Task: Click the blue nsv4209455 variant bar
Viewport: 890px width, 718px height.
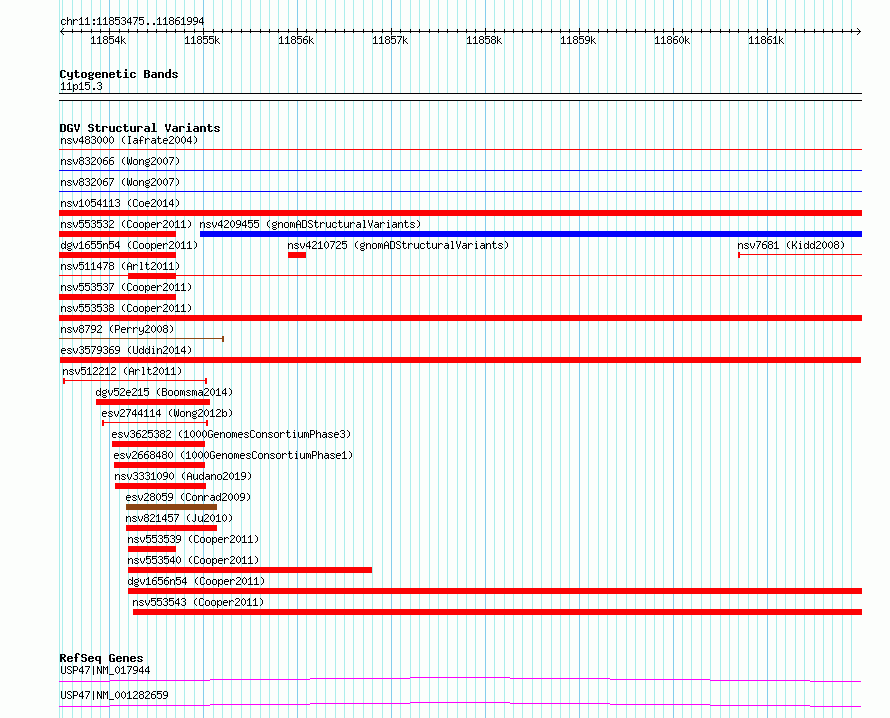Action: click(x=531, y=234)
